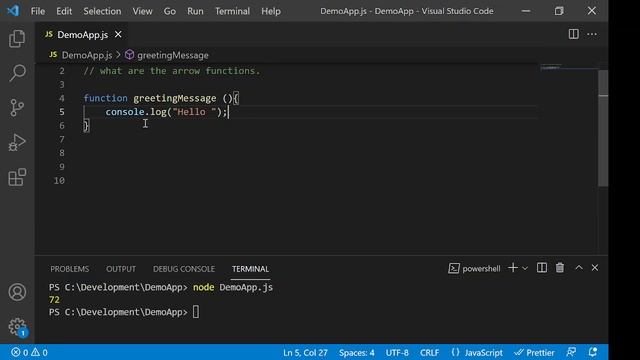This screenshot has height=360, width=640.
Task: Click line number 10 in gutter
Action: (x=59, y=180)
